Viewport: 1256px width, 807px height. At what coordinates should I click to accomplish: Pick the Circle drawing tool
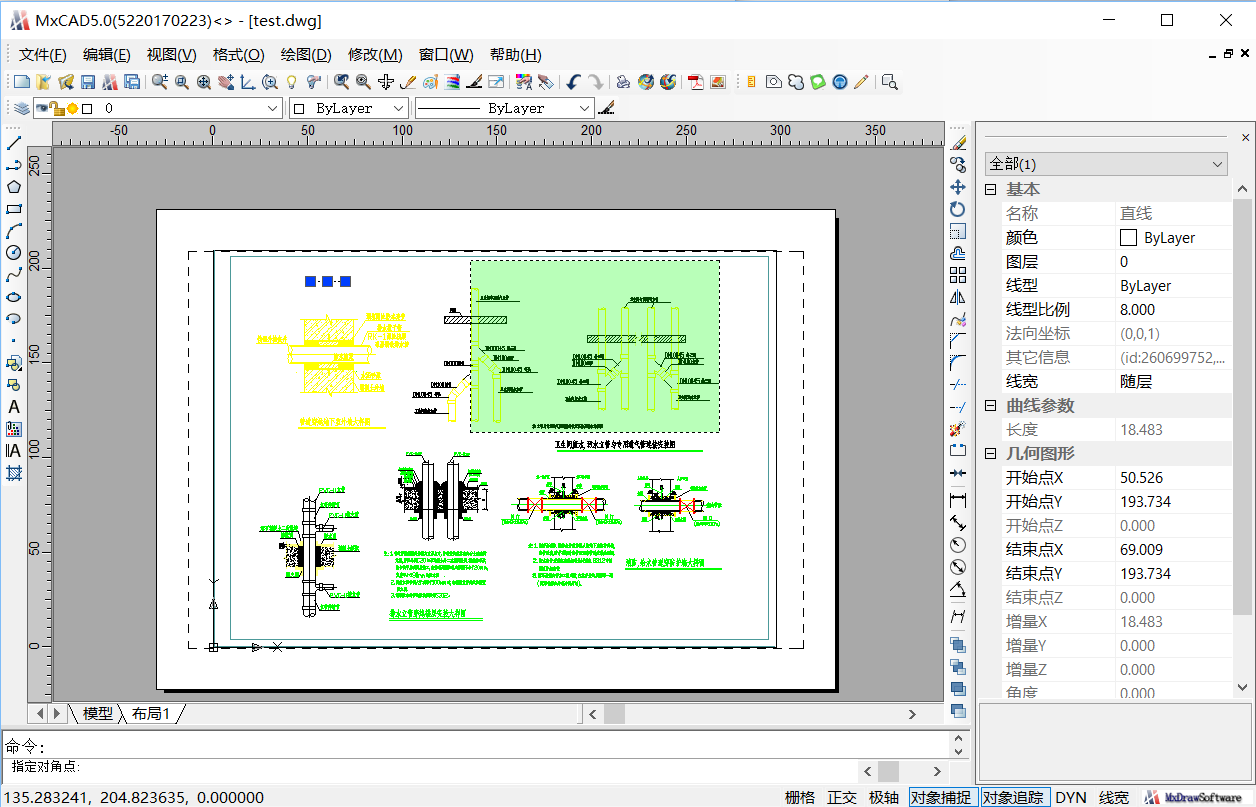14,253
